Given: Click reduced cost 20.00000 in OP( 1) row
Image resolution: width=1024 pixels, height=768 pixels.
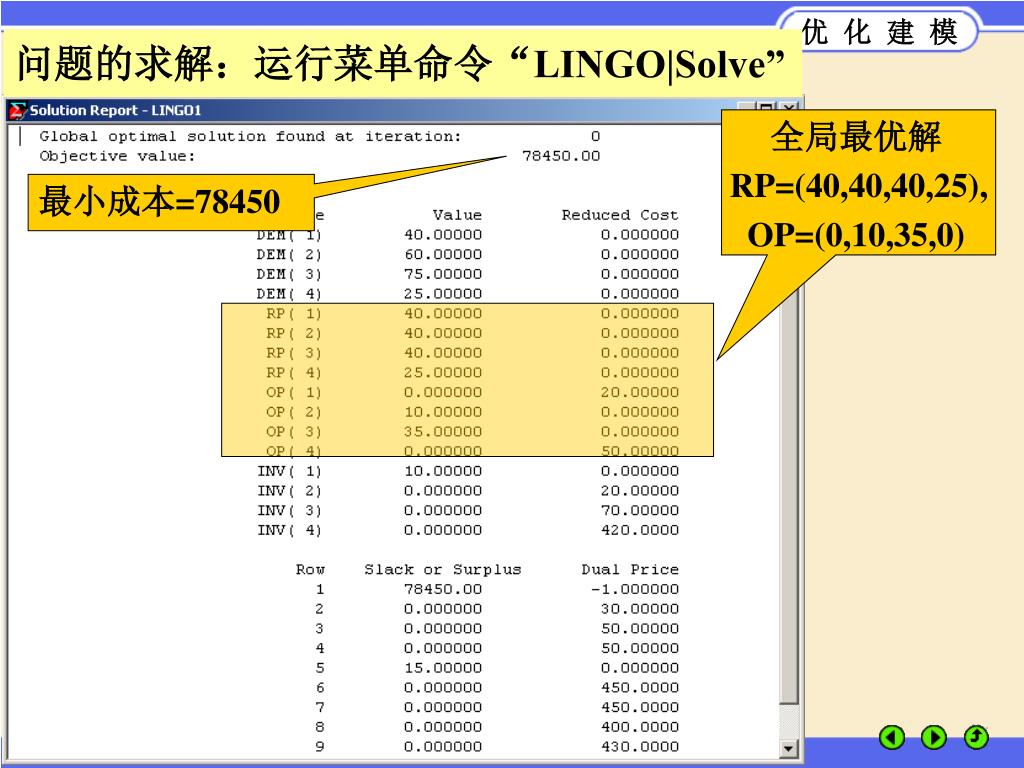Looking at the screenshot, I should 640,392.
